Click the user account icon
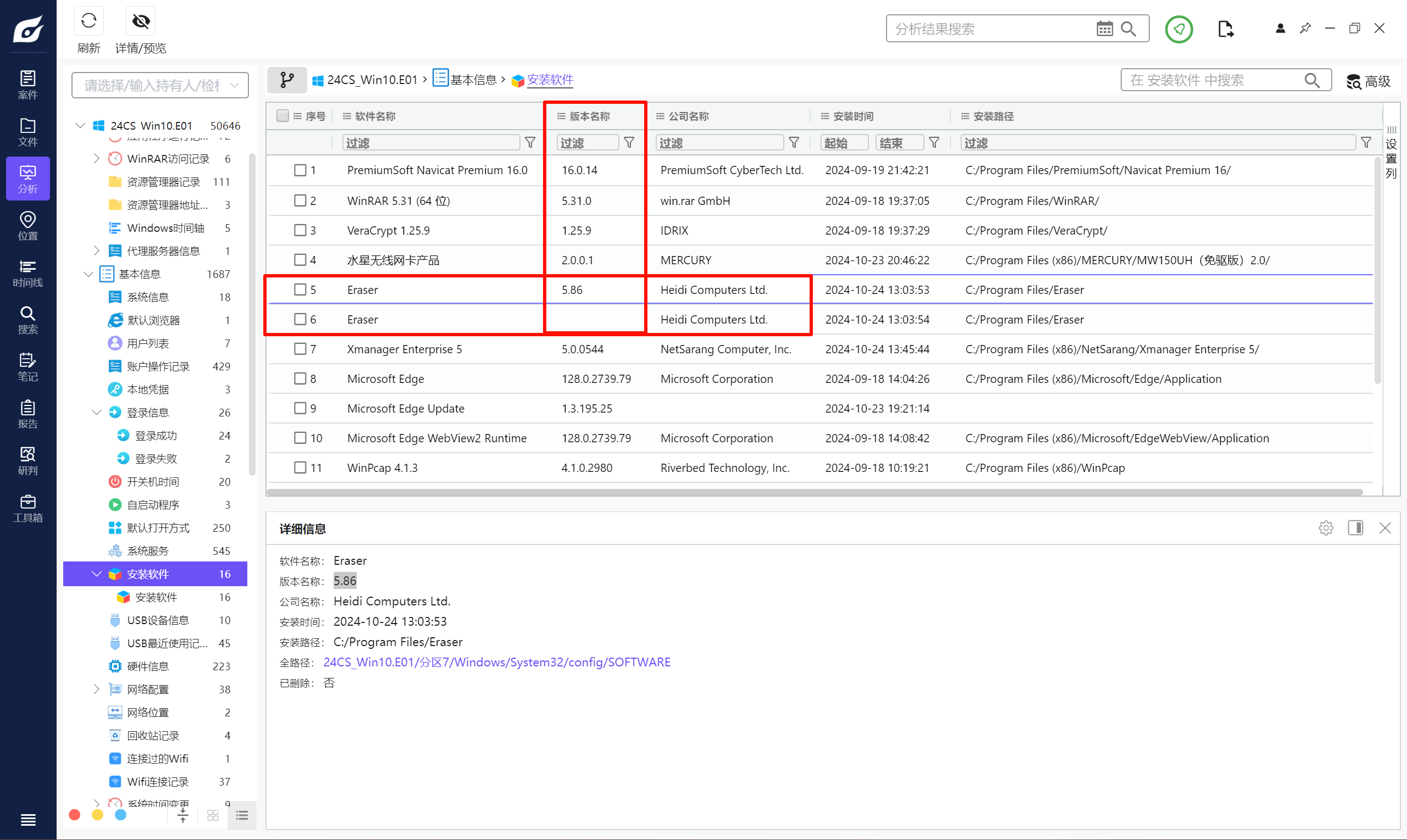 [x=1280, y=29]
